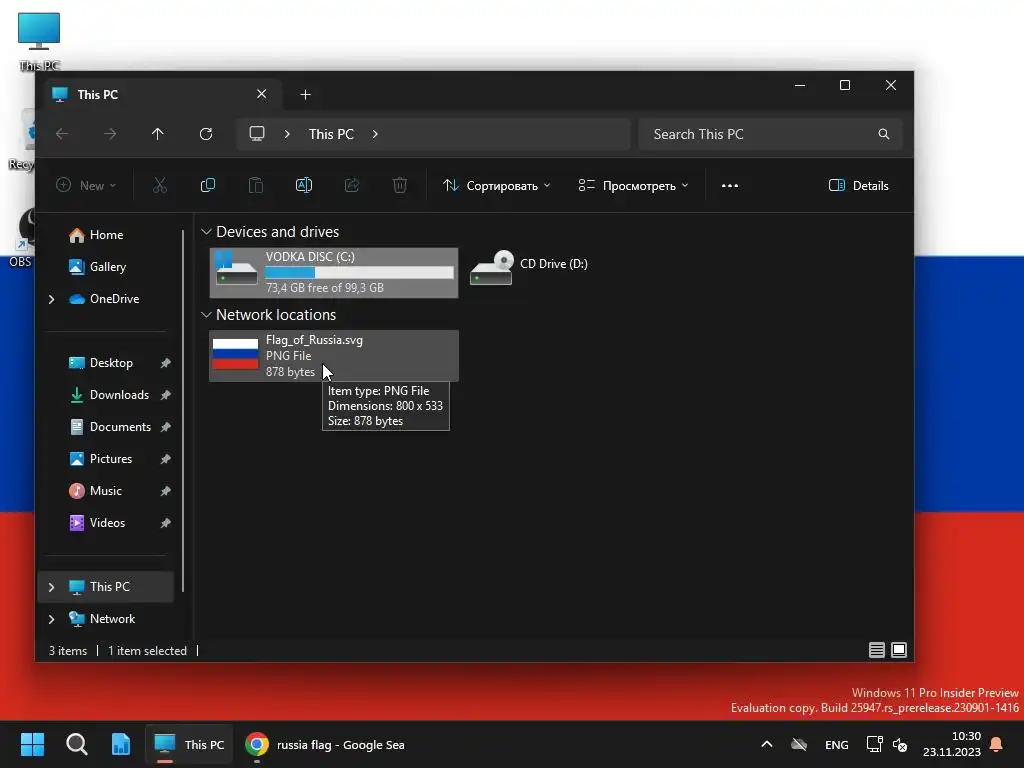Click the monitor icon in address bar

(257, 134)
